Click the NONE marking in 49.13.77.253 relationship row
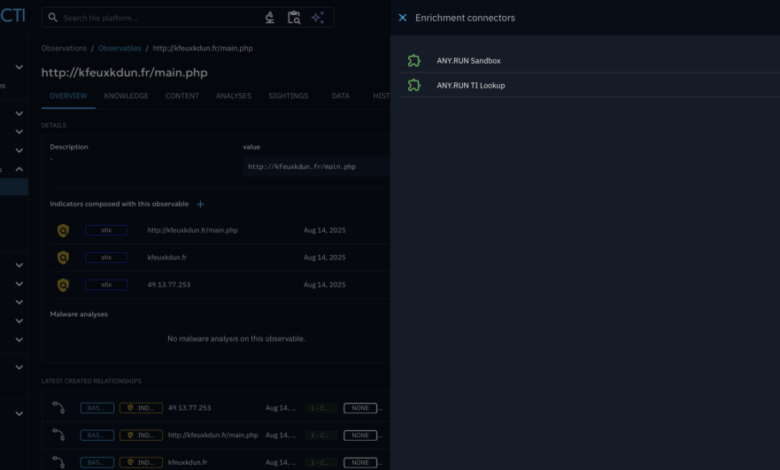The image size is (780, 470). point(360,408)
